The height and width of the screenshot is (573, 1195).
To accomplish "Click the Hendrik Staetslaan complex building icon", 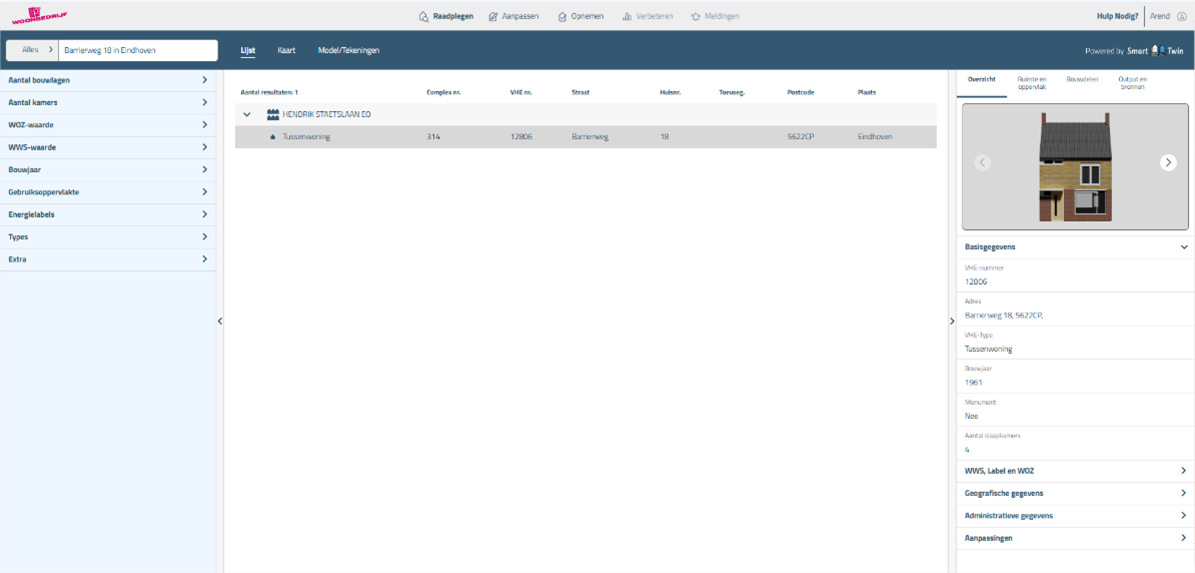I will coord(272,115).
